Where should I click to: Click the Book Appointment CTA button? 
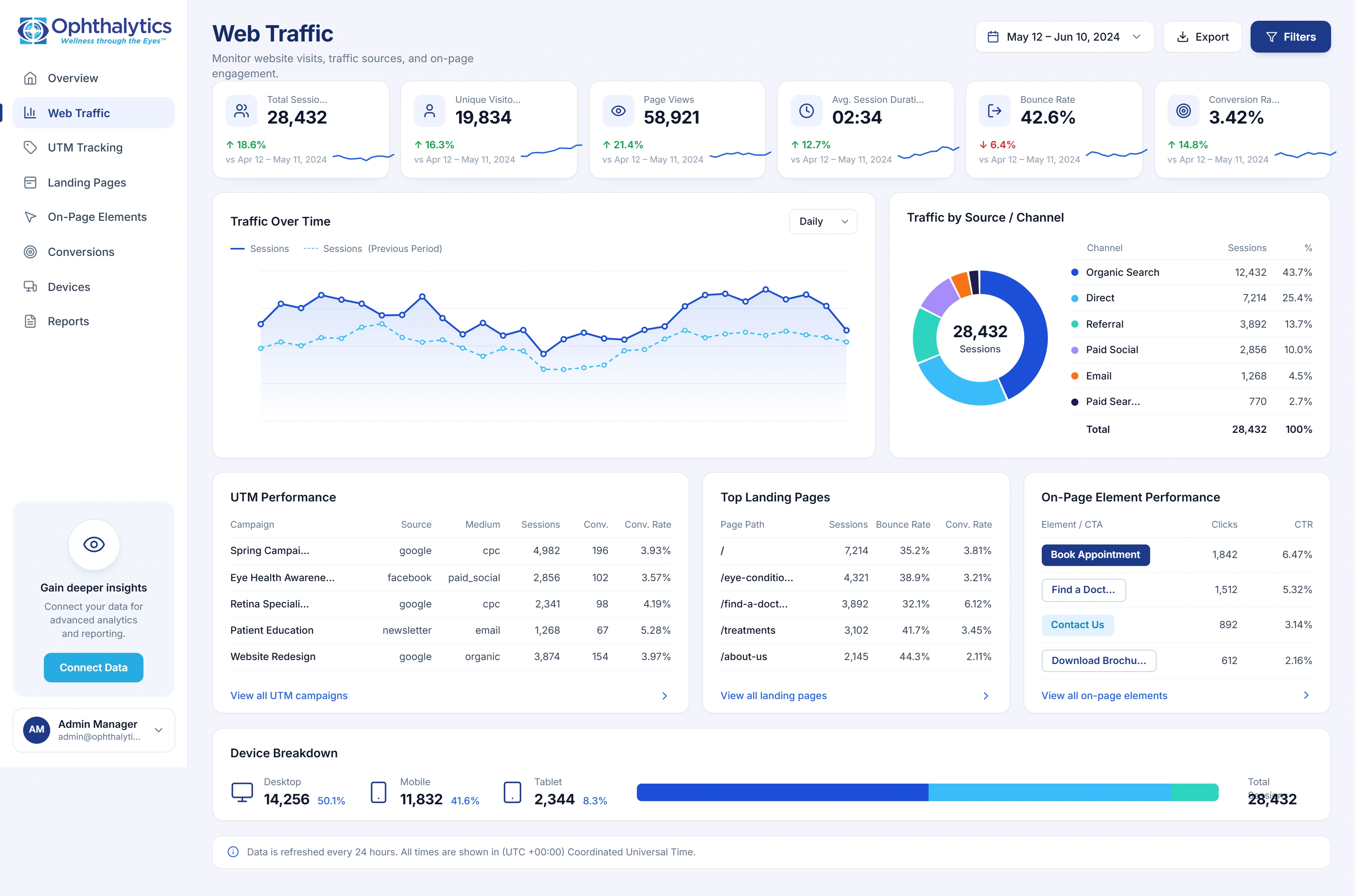pos(1095,555)
